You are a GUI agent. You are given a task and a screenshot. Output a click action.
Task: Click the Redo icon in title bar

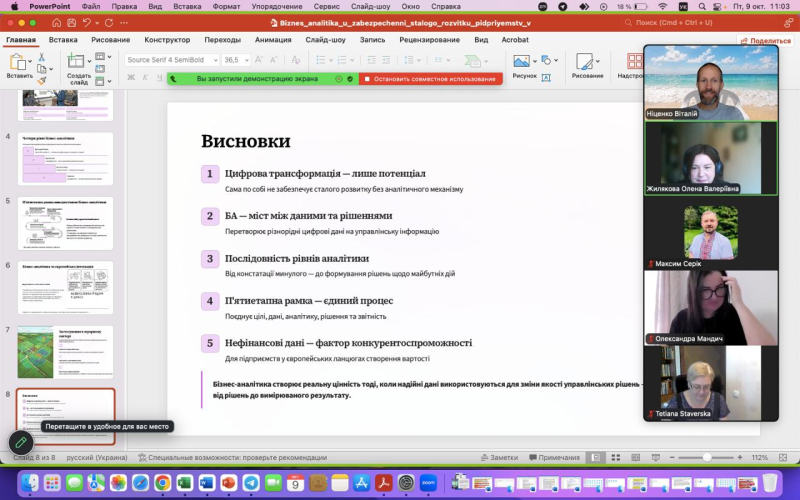109,23
